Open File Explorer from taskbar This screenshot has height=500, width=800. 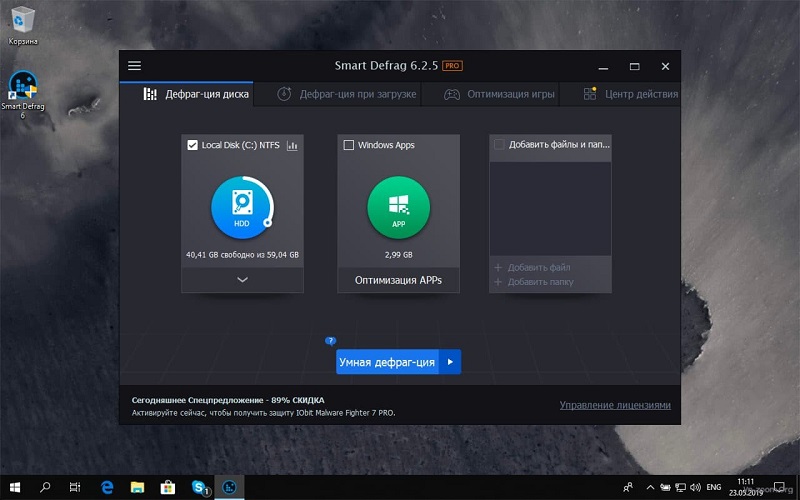tap(137, 487)
